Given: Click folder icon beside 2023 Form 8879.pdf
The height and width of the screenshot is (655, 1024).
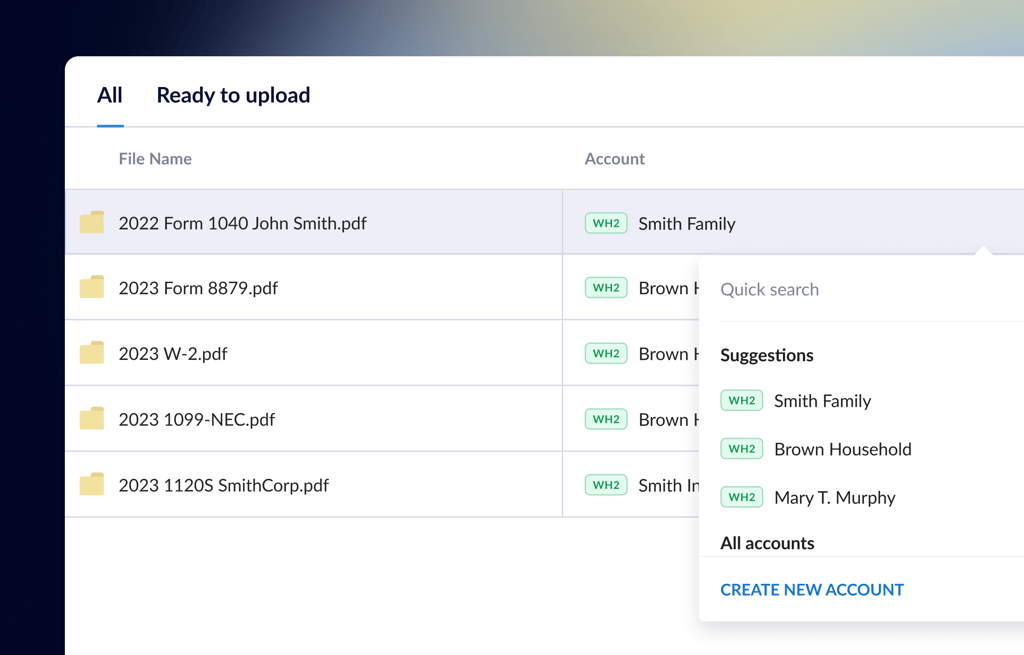Looking at the screenshot, I should tap(92, 288).
